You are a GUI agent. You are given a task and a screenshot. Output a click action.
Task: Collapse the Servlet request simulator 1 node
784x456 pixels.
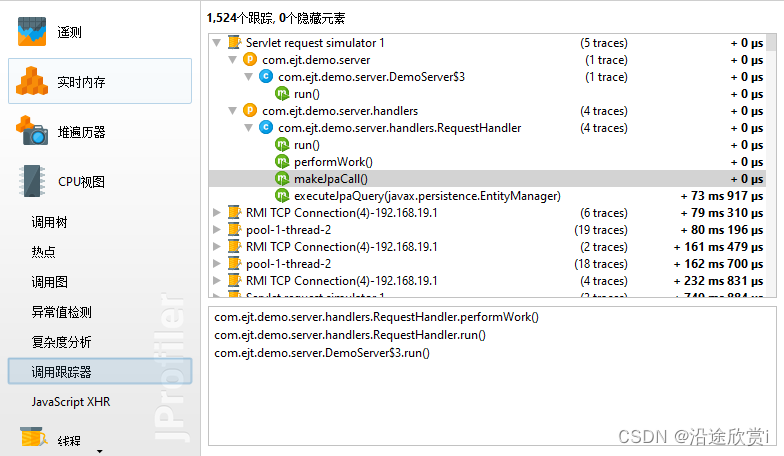(216, 43)
